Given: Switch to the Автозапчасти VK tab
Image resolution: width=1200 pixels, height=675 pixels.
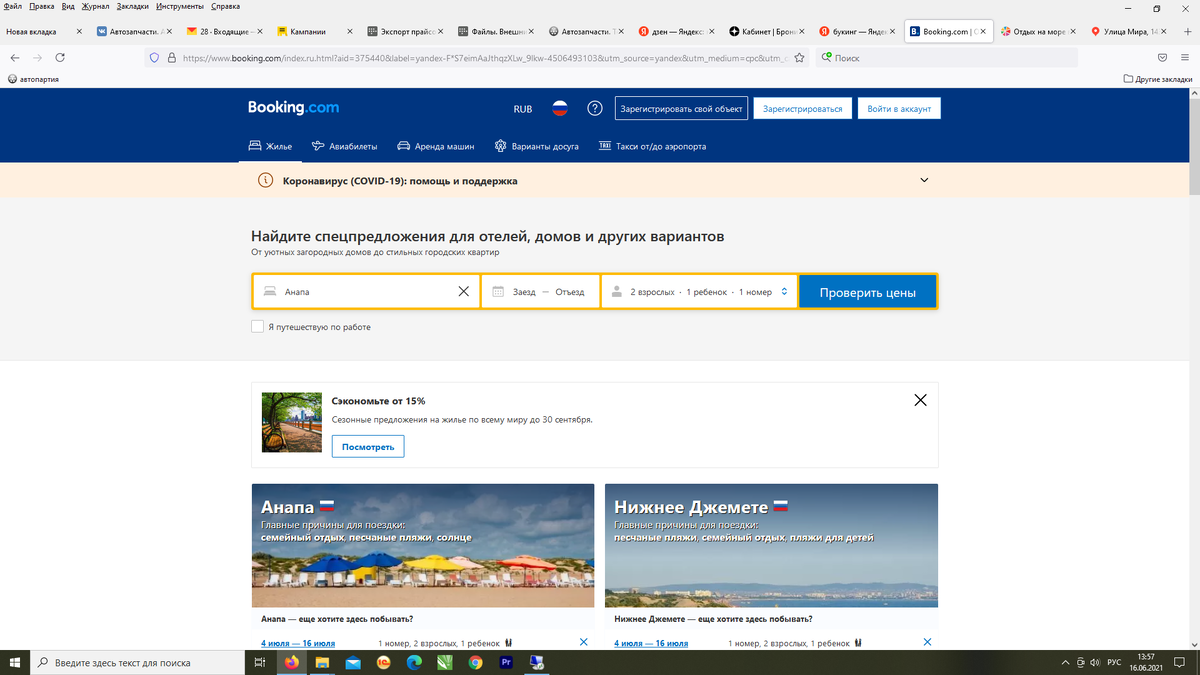Looking at the screenshot, I should click(133, 31).
